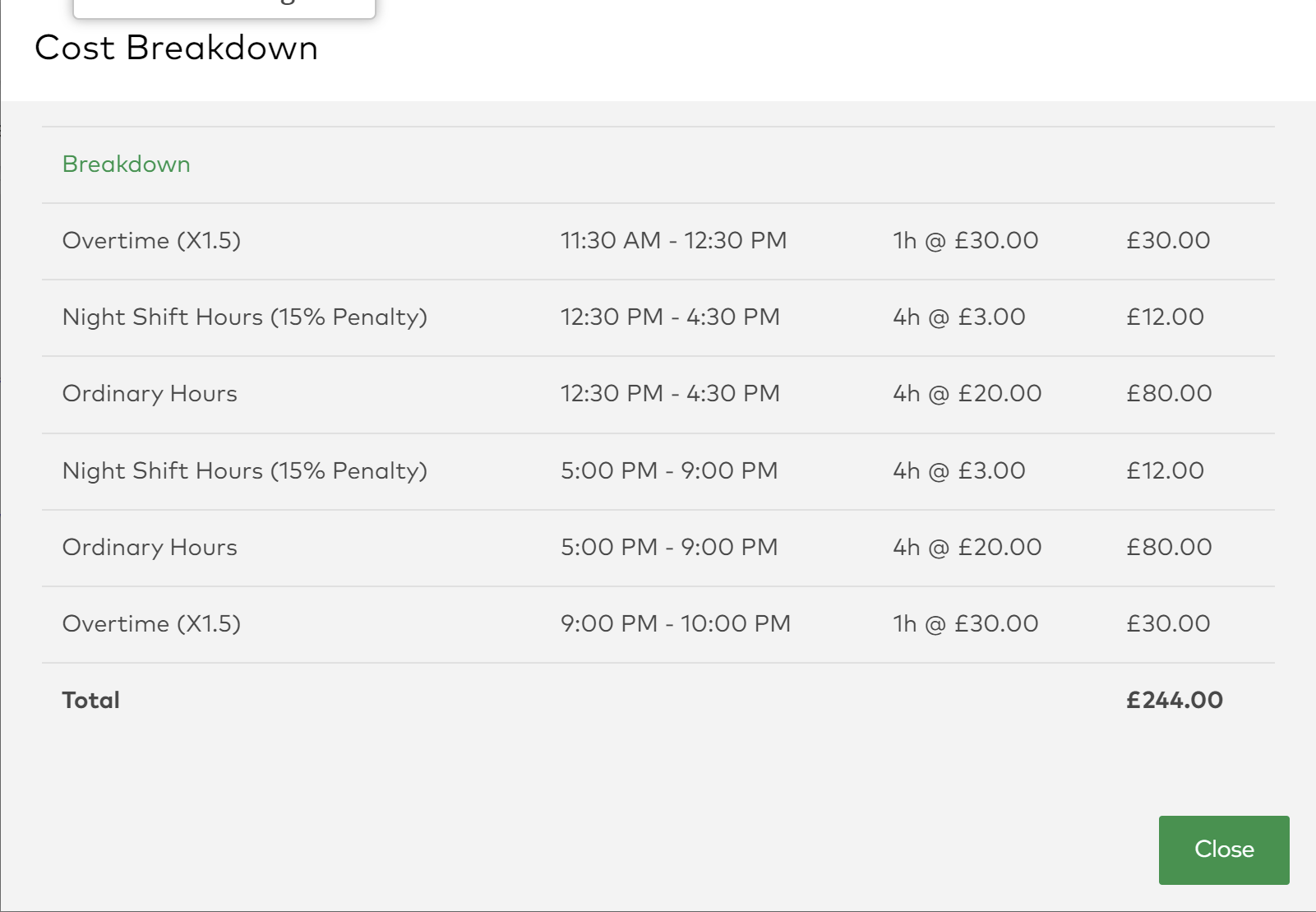Click the £12.00 amount in 12:30 PM Night Shift row
The width and height of the screenshot is (1316, 912).
pos(1165,317)
